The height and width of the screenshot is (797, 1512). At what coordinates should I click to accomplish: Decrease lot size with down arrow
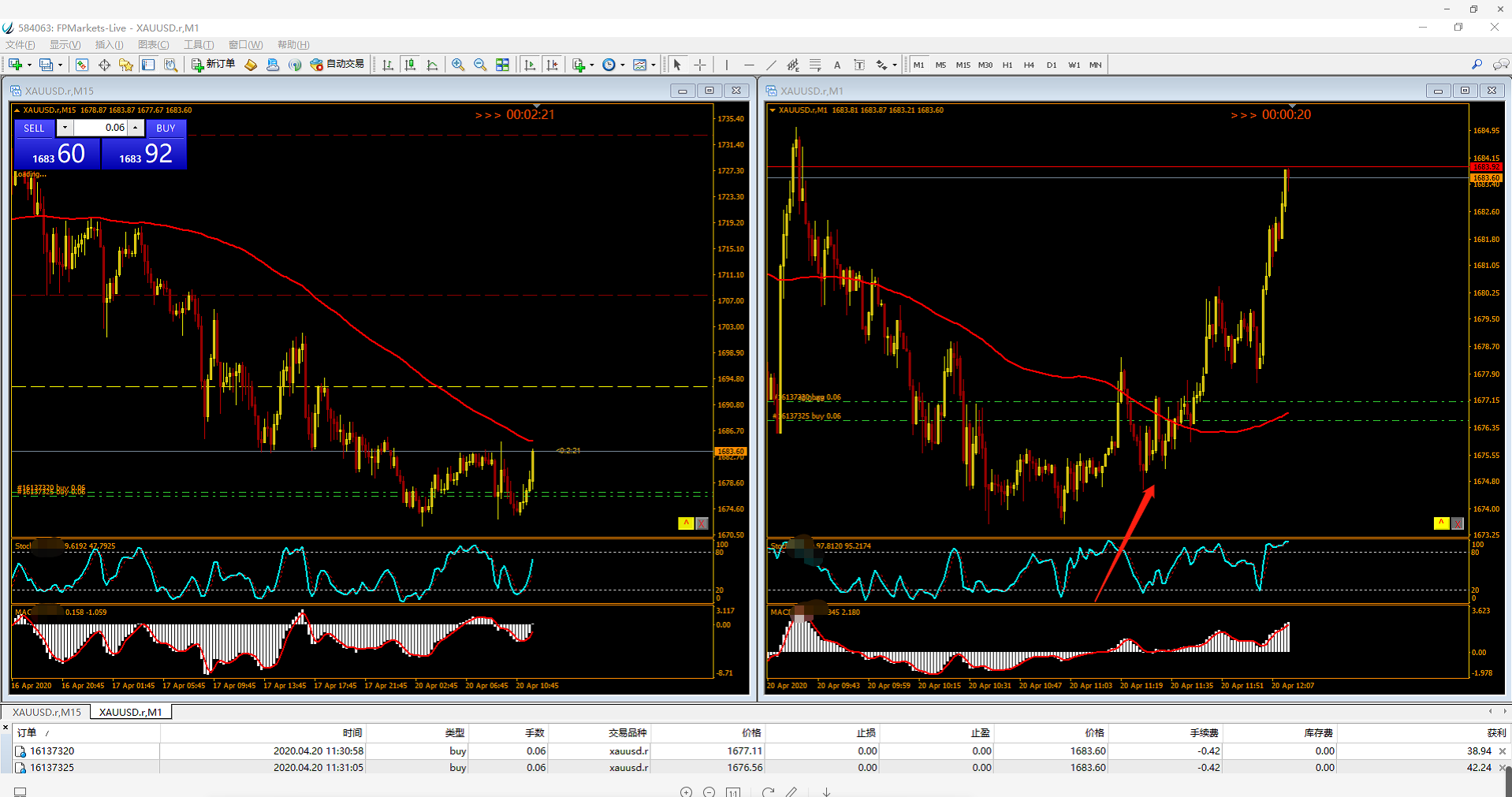65,128
